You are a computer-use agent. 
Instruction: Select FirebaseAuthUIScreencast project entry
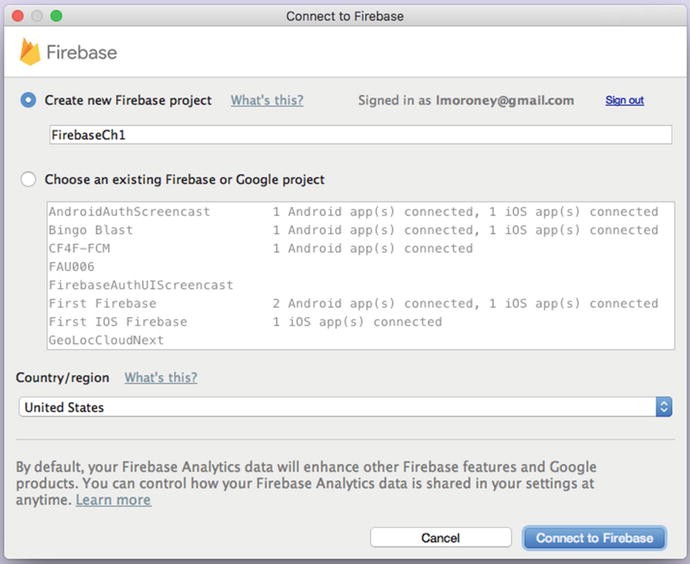click(x=140, y=285)
